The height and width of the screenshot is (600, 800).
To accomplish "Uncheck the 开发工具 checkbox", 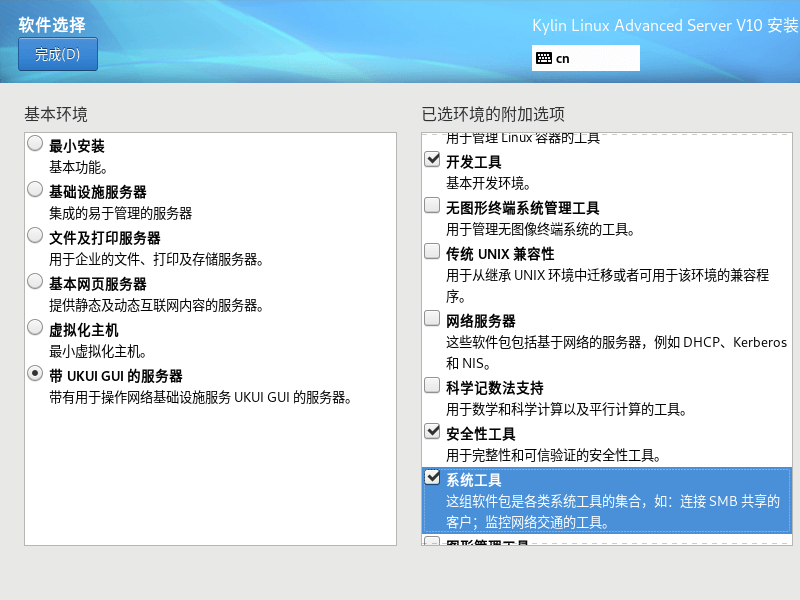I will coord(432,159).
